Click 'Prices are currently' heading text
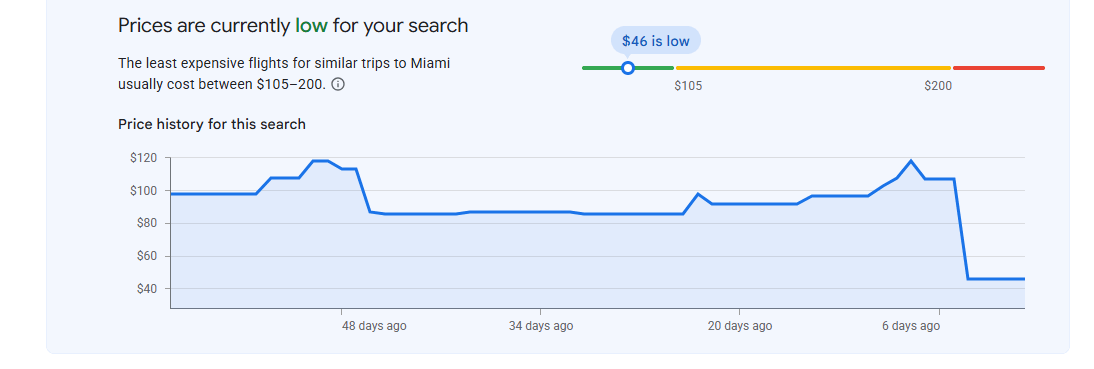The width and height of the screenshot is (1094, 369). tap(204, 26)
